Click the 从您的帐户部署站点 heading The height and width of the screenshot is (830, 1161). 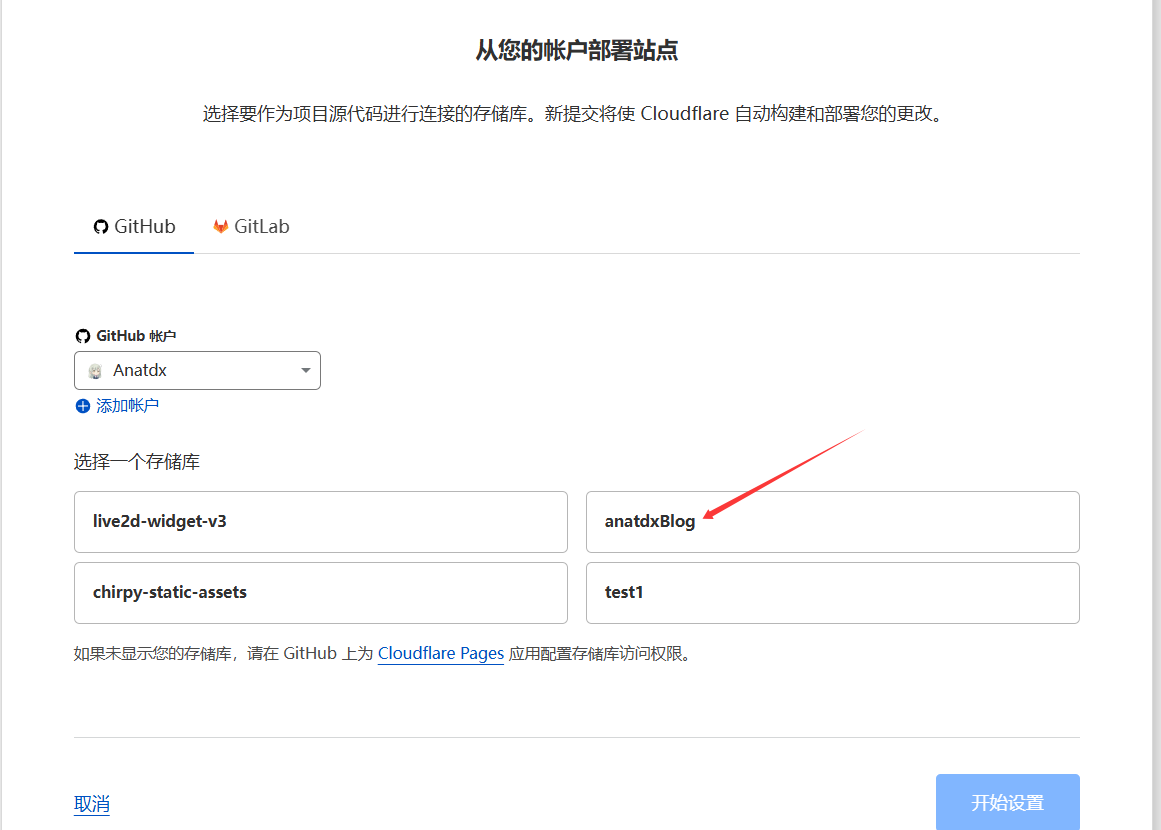pos(577,51)
